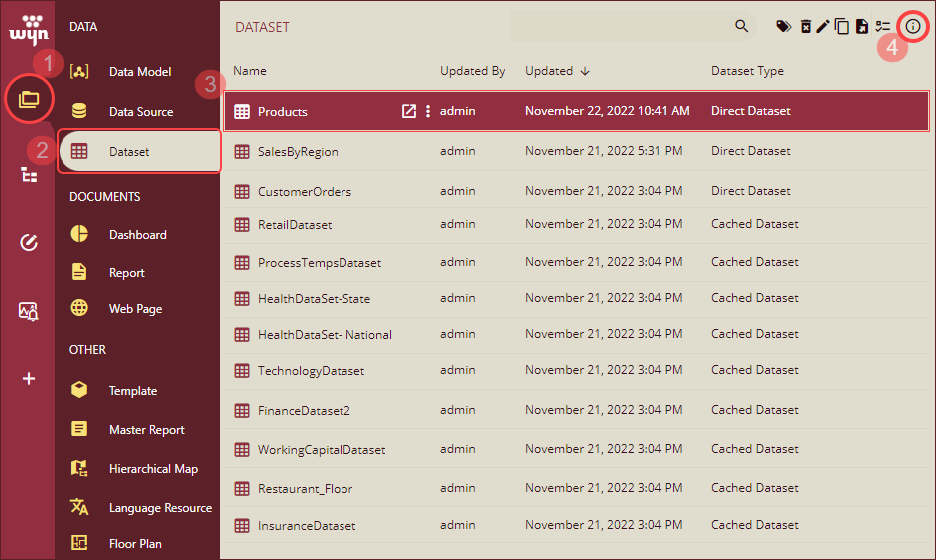Click the Hierarchical Map icon
This screenshot has height=560, width=936.
[79, 468]
